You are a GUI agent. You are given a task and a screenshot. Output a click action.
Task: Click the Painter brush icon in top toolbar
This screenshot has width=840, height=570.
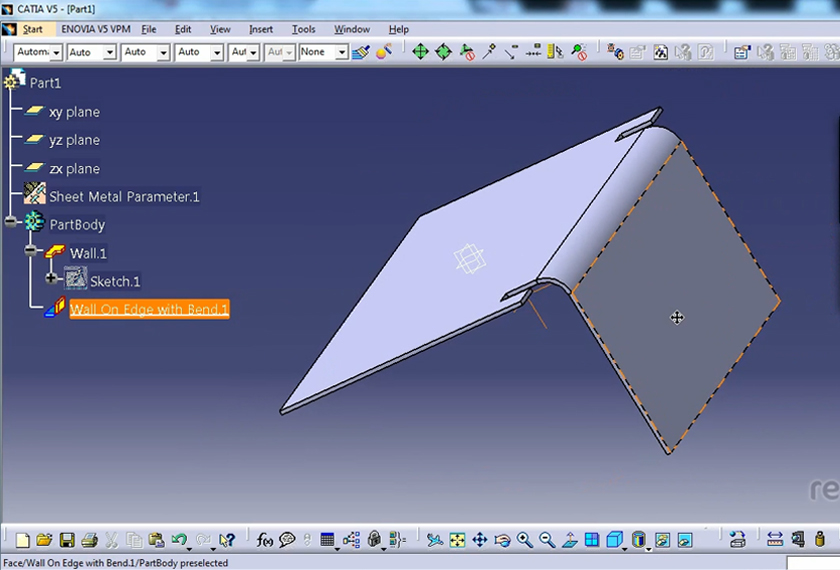click(x=361, y=51)
